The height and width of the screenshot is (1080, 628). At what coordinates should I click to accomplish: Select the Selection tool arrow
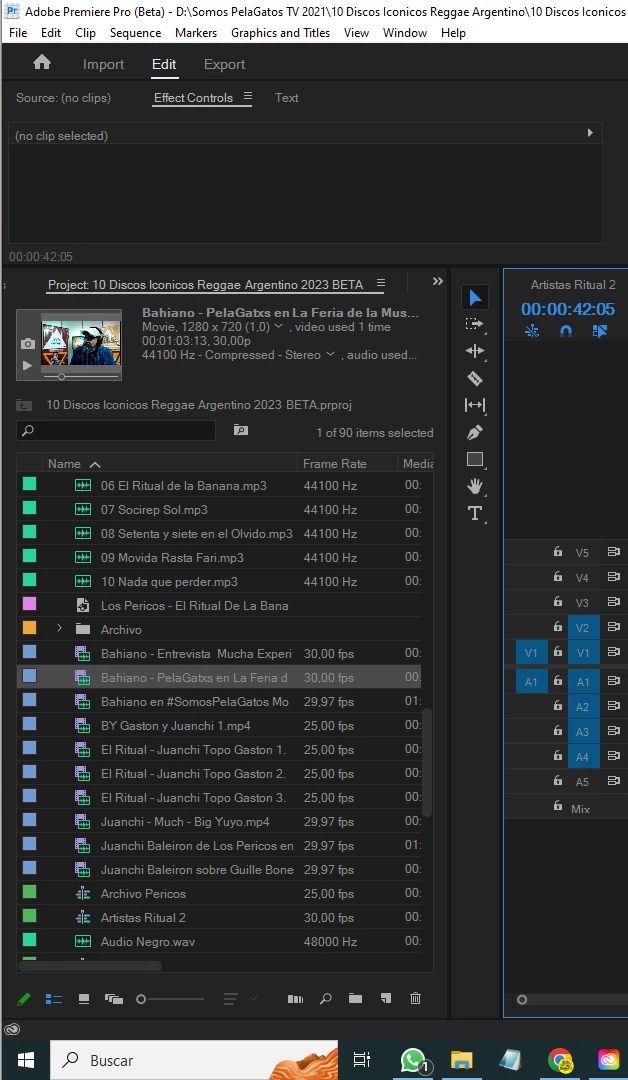tap(475, 298)
